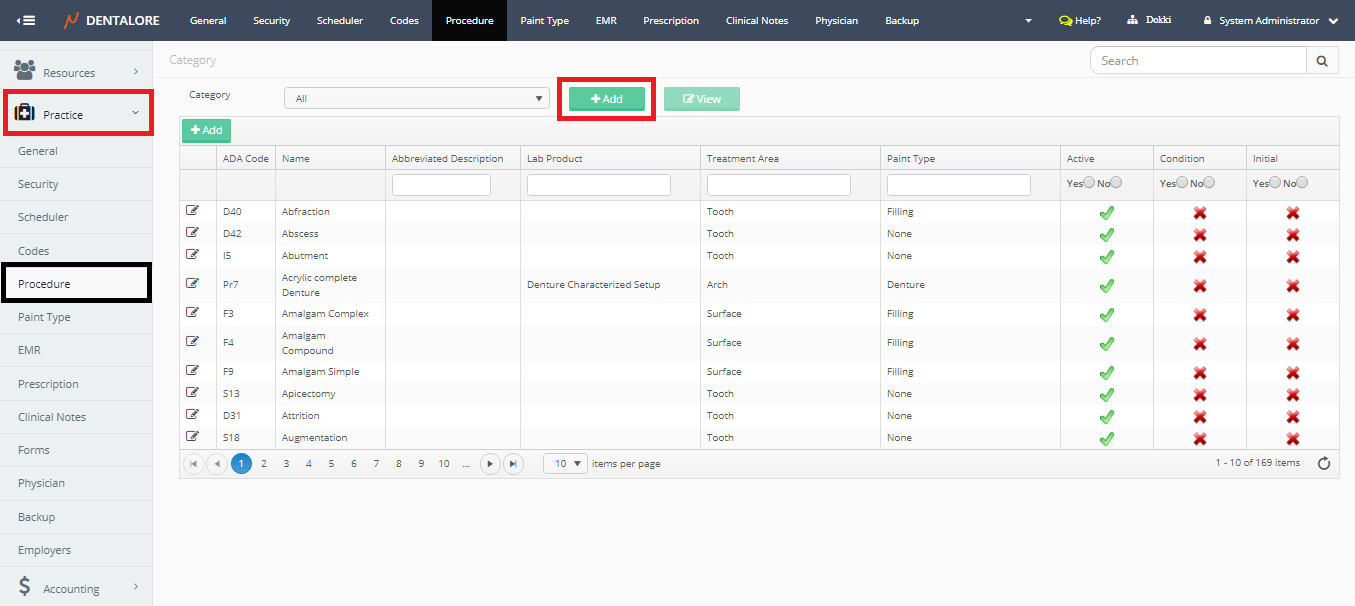
Task: Click the Lab Product filter field
Action: click(x=598, y=184)
